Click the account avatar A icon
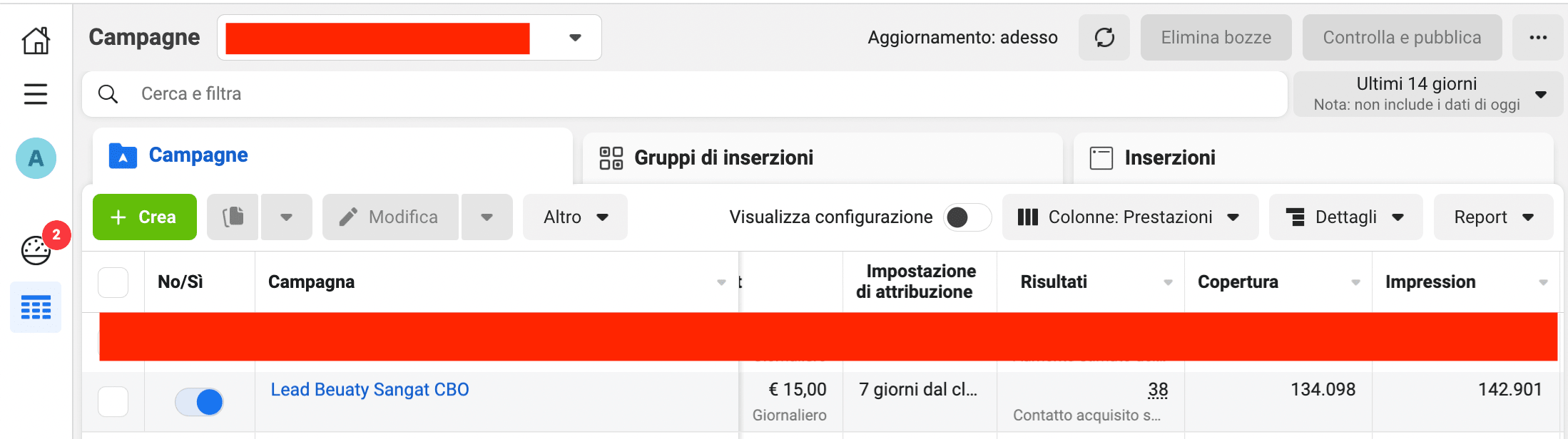 point(36,158)
